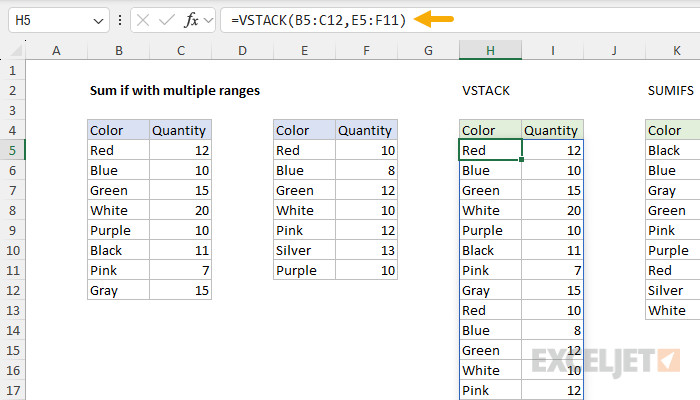The image size is (700, 400).
Task: Select column F header
Action: tap(367, 50)
